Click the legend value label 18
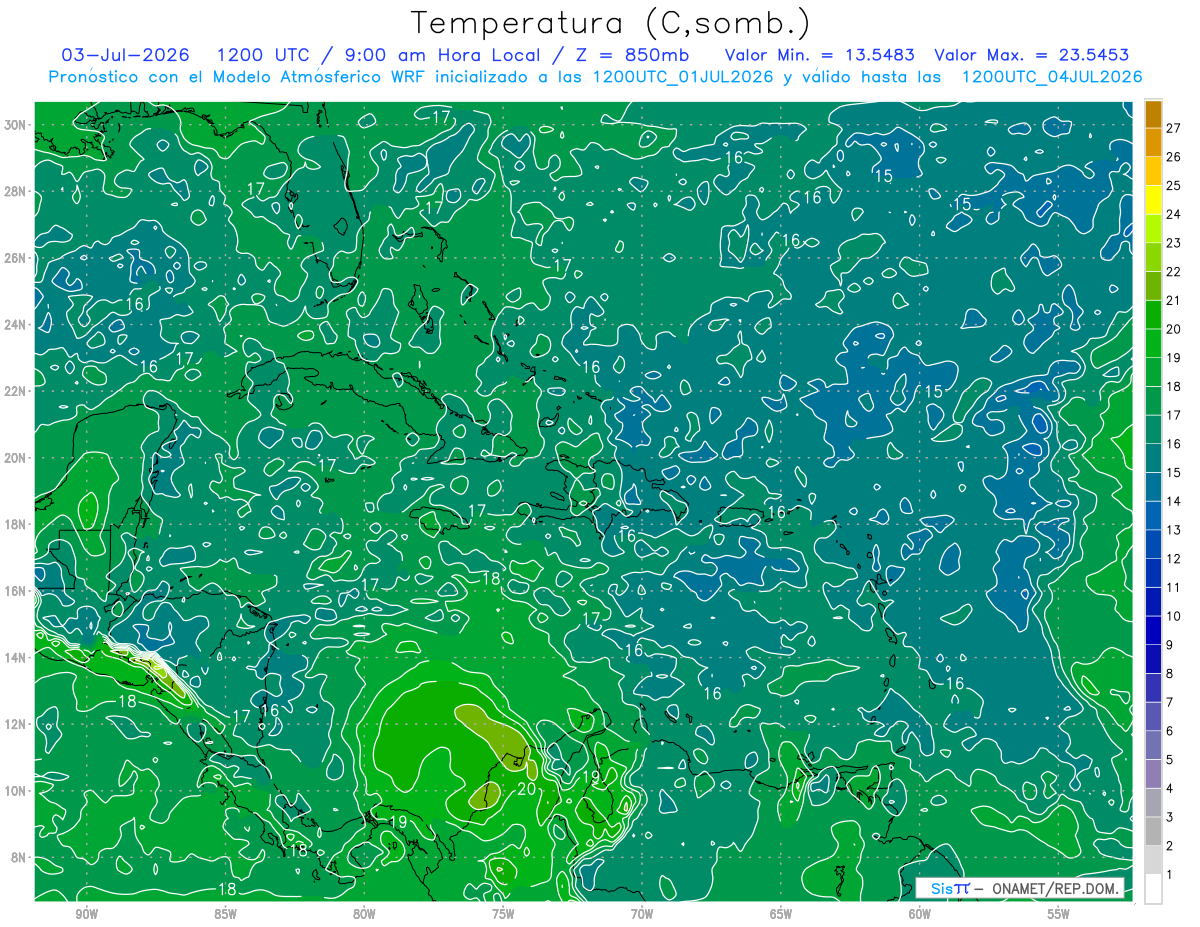The image size is (1200, 927). click(x=1174, y=386)
